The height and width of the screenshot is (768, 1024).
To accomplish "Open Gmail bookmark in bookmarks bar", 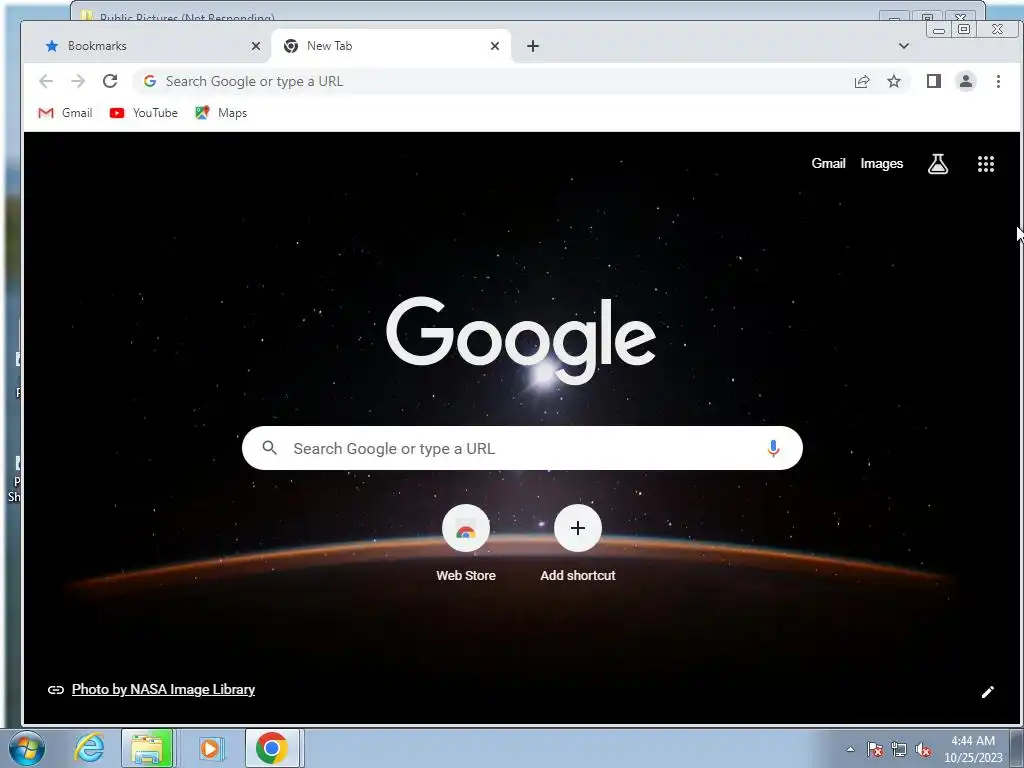I will 65,113.
